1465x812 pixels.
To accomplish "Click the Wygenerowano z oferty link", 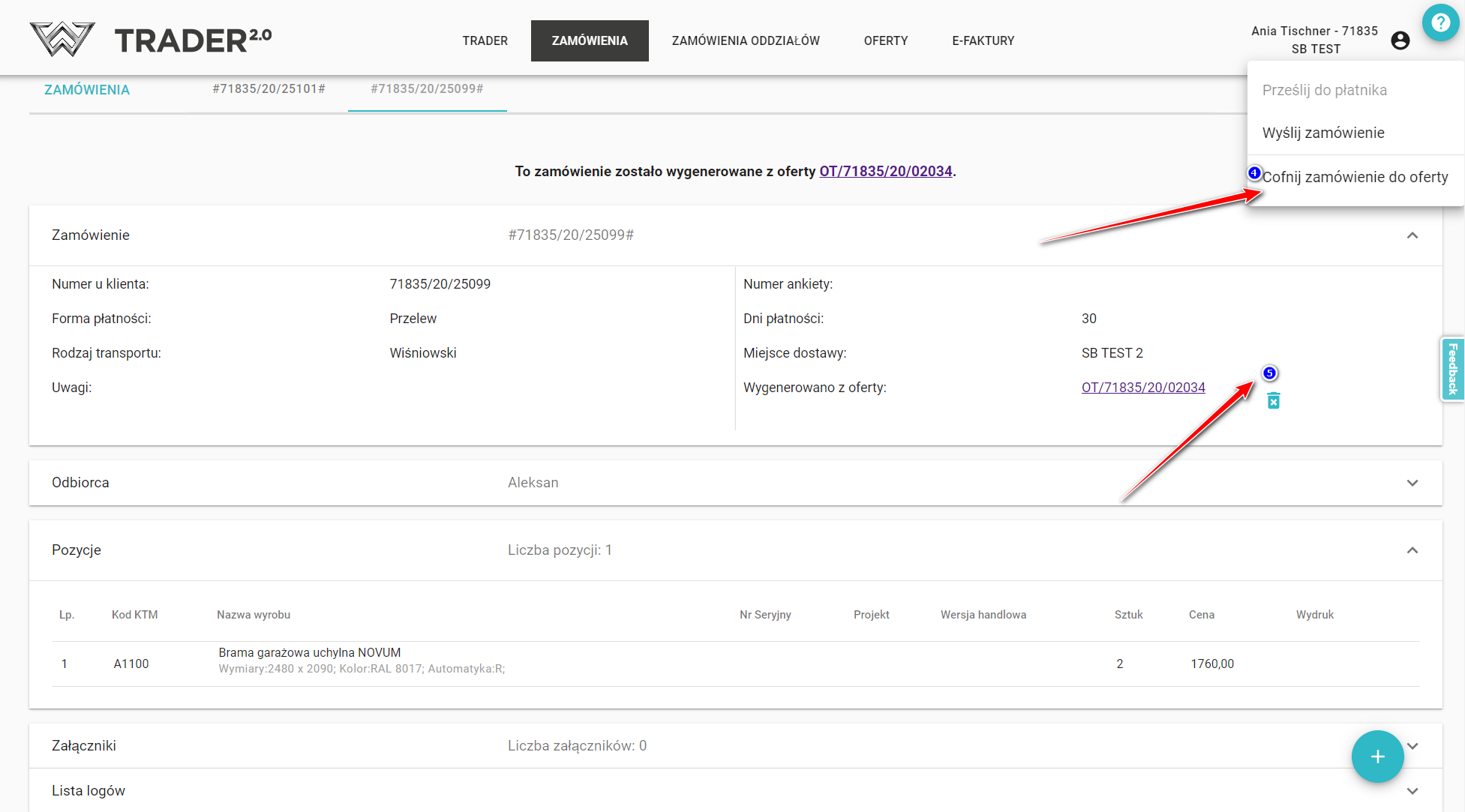I will point(1142,388).
